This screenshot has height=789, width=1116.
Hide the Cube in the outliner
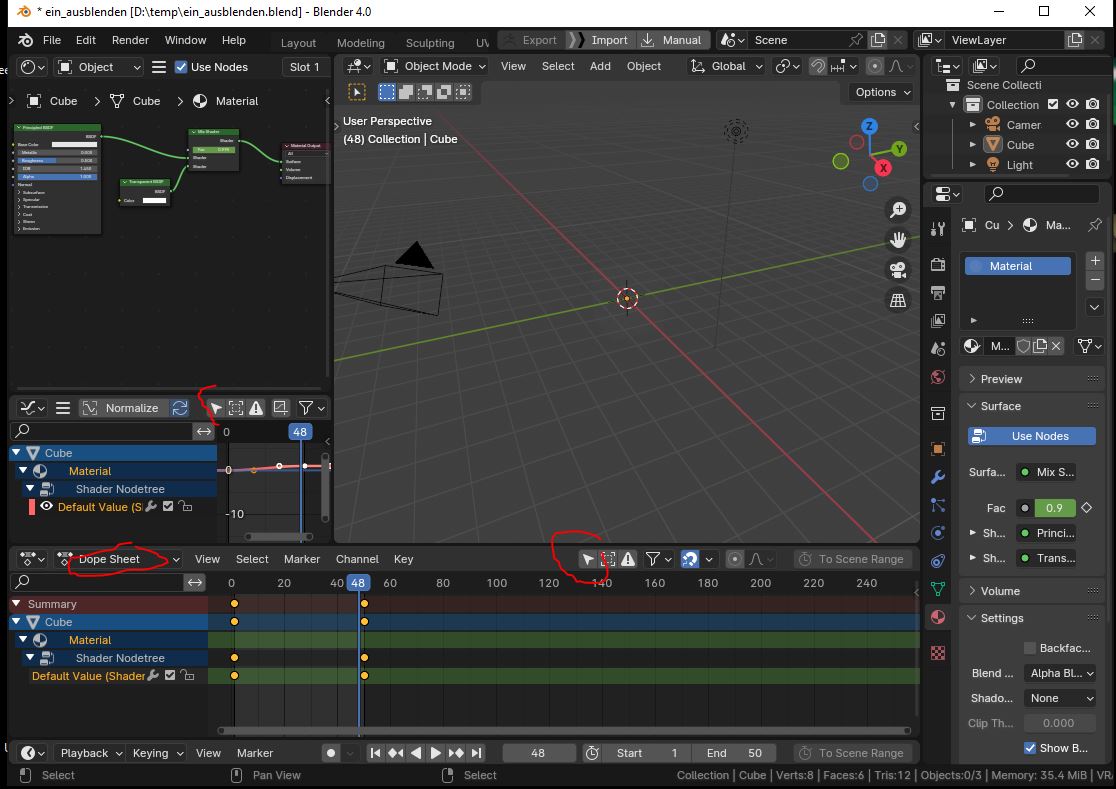pyautogui.click(x=1072, y=145)
